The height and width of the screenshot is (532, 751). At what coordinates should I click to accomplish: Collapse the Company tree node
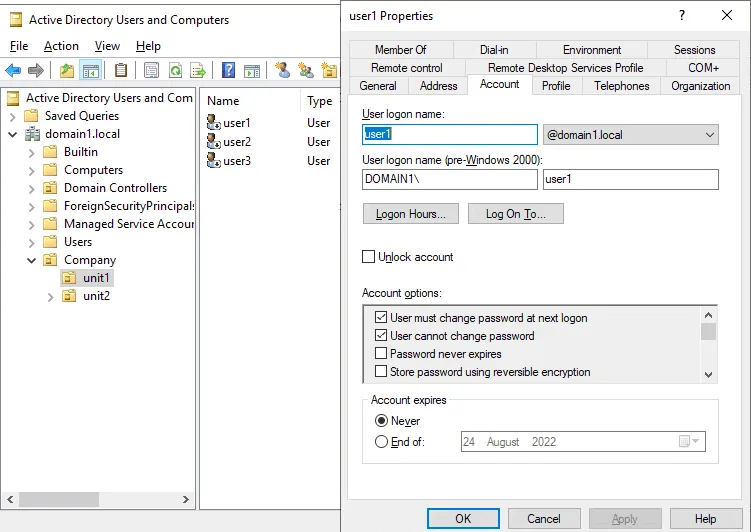pos(32,260)
